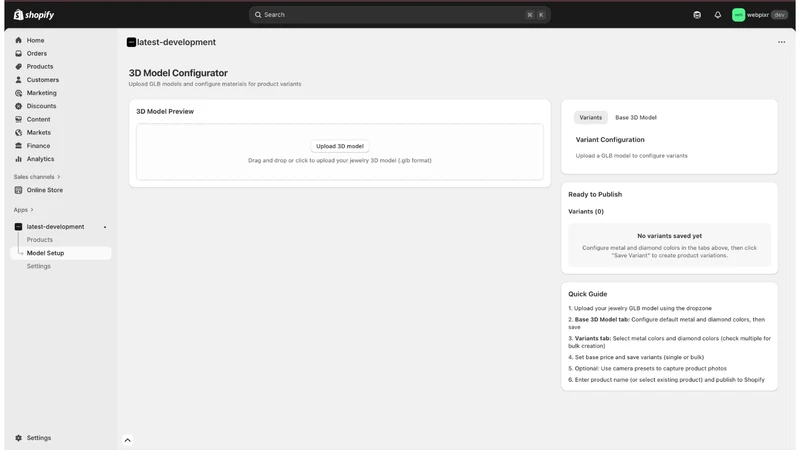Screen dimensions: 800x450
Task: Click the "Variants (0)" label
Action: point(586,212)
